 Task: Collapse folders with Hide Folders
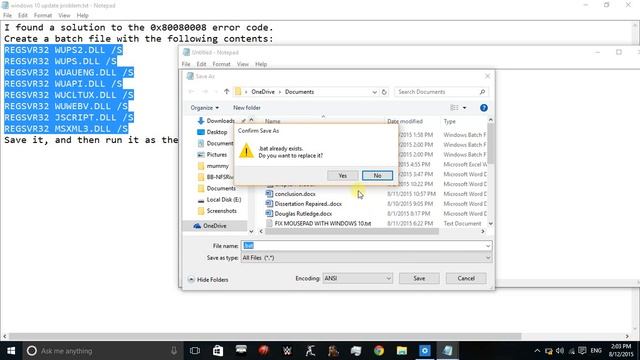(x=208, y=280)
